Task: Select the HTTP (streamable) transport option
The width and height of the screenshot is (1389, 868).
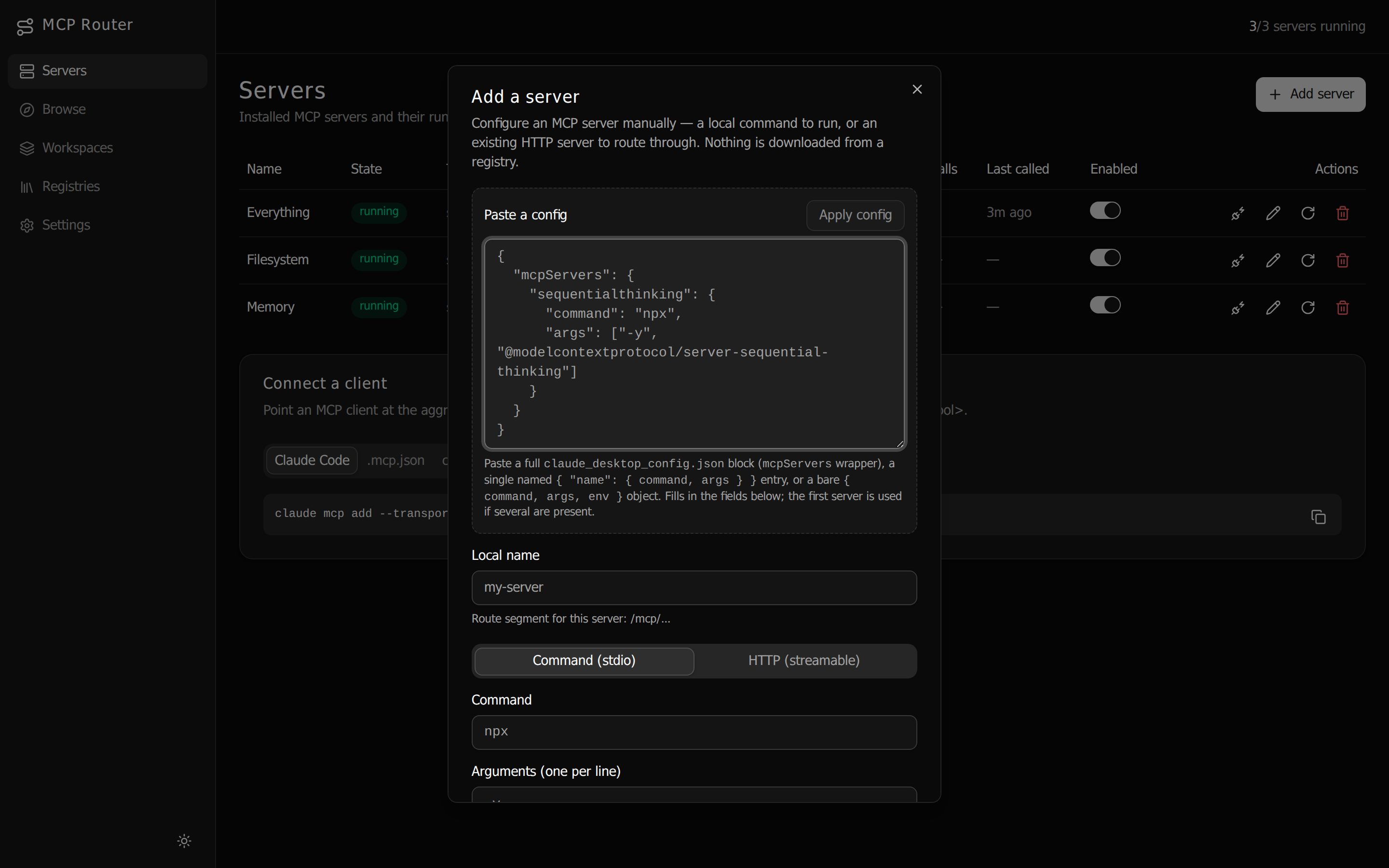Action: (803, 661)
